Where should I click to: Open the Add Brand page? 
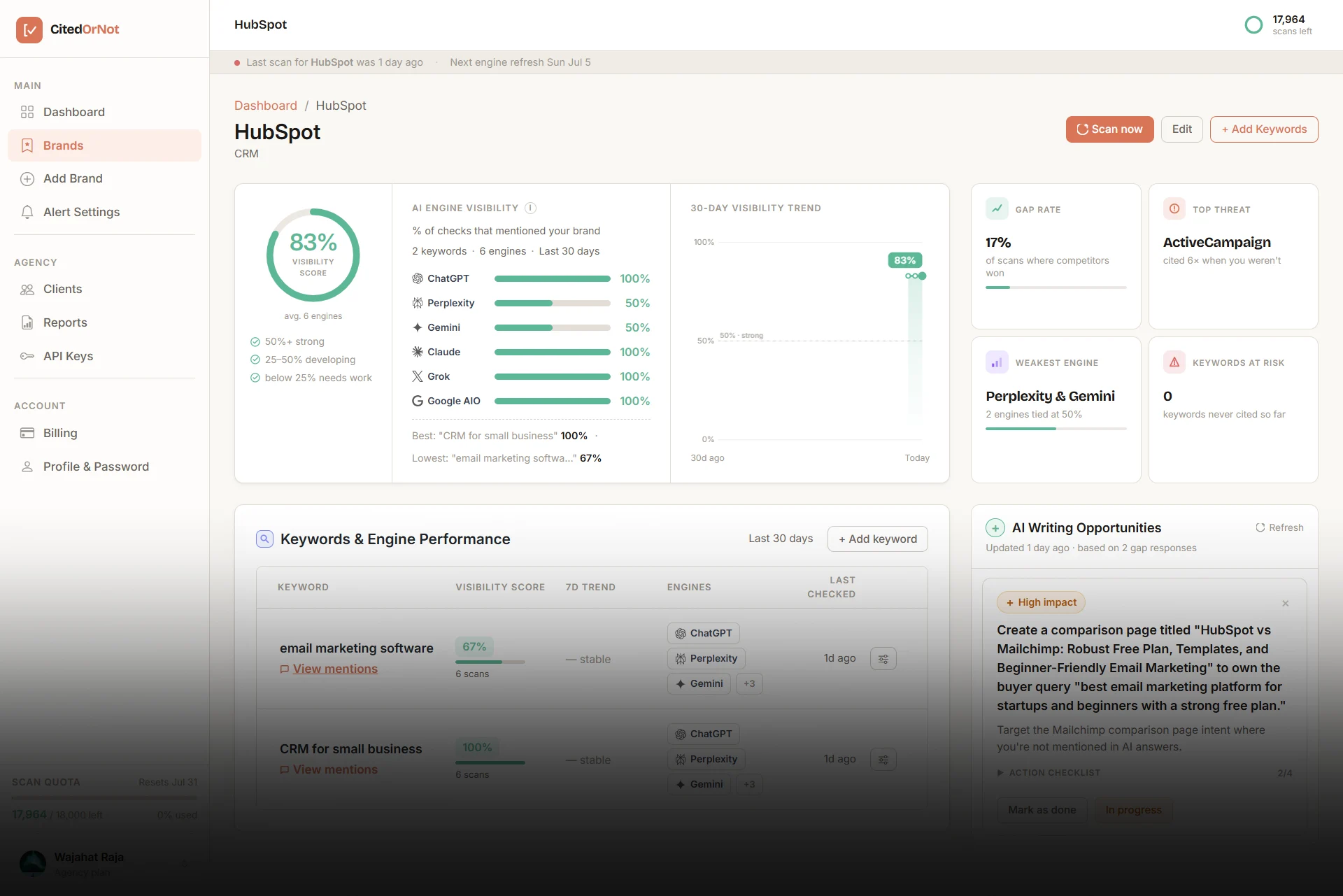(104, 178)
